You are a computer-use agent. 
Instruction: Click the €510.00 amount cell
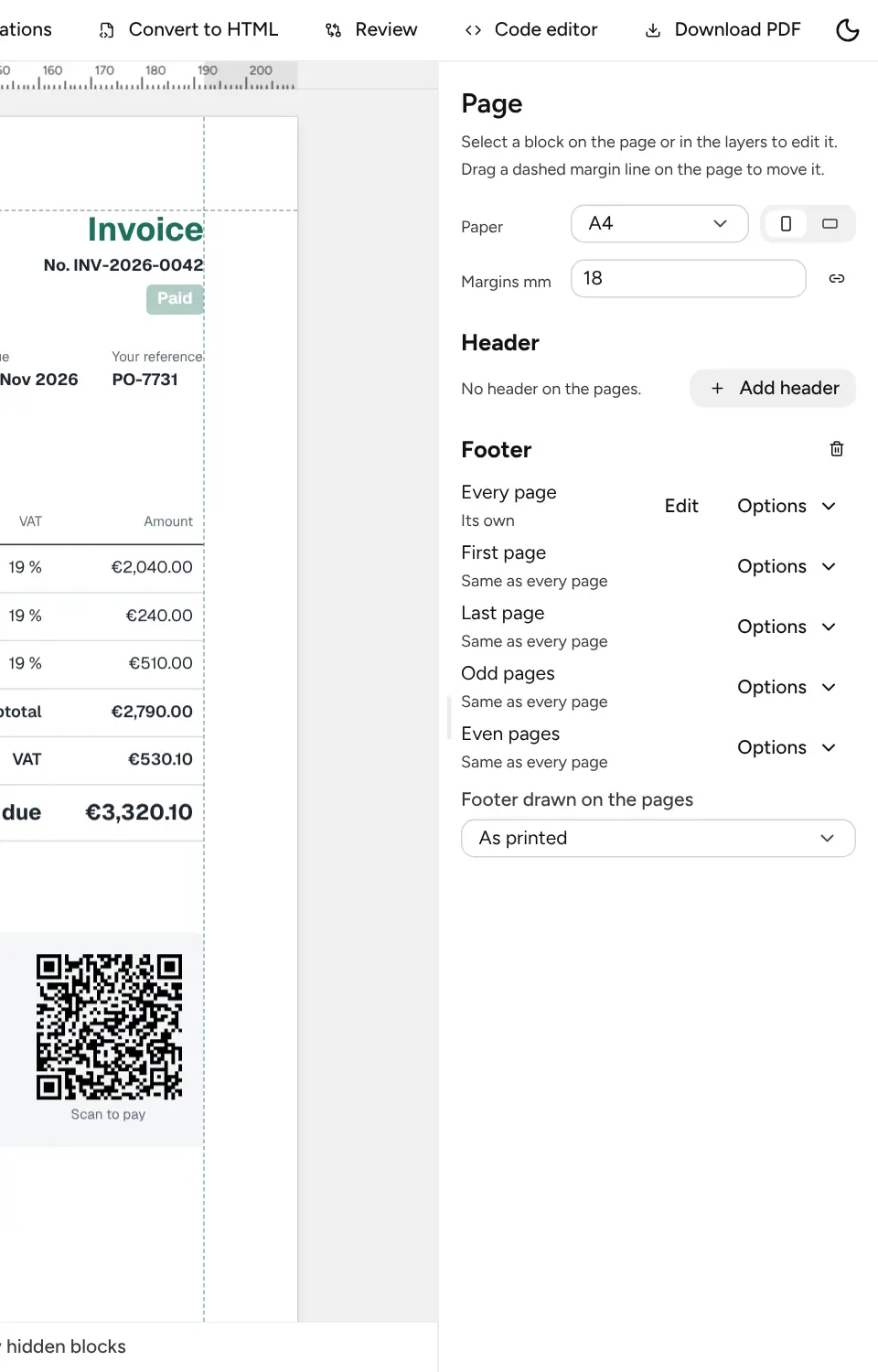coord(161,664)
